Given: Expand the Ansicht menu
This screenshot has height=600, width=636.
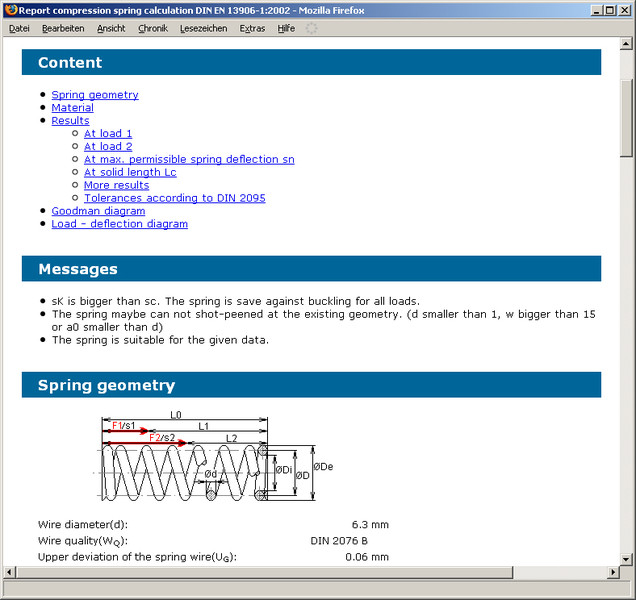Looking at the screenshot, I should [x=111, y=28].
